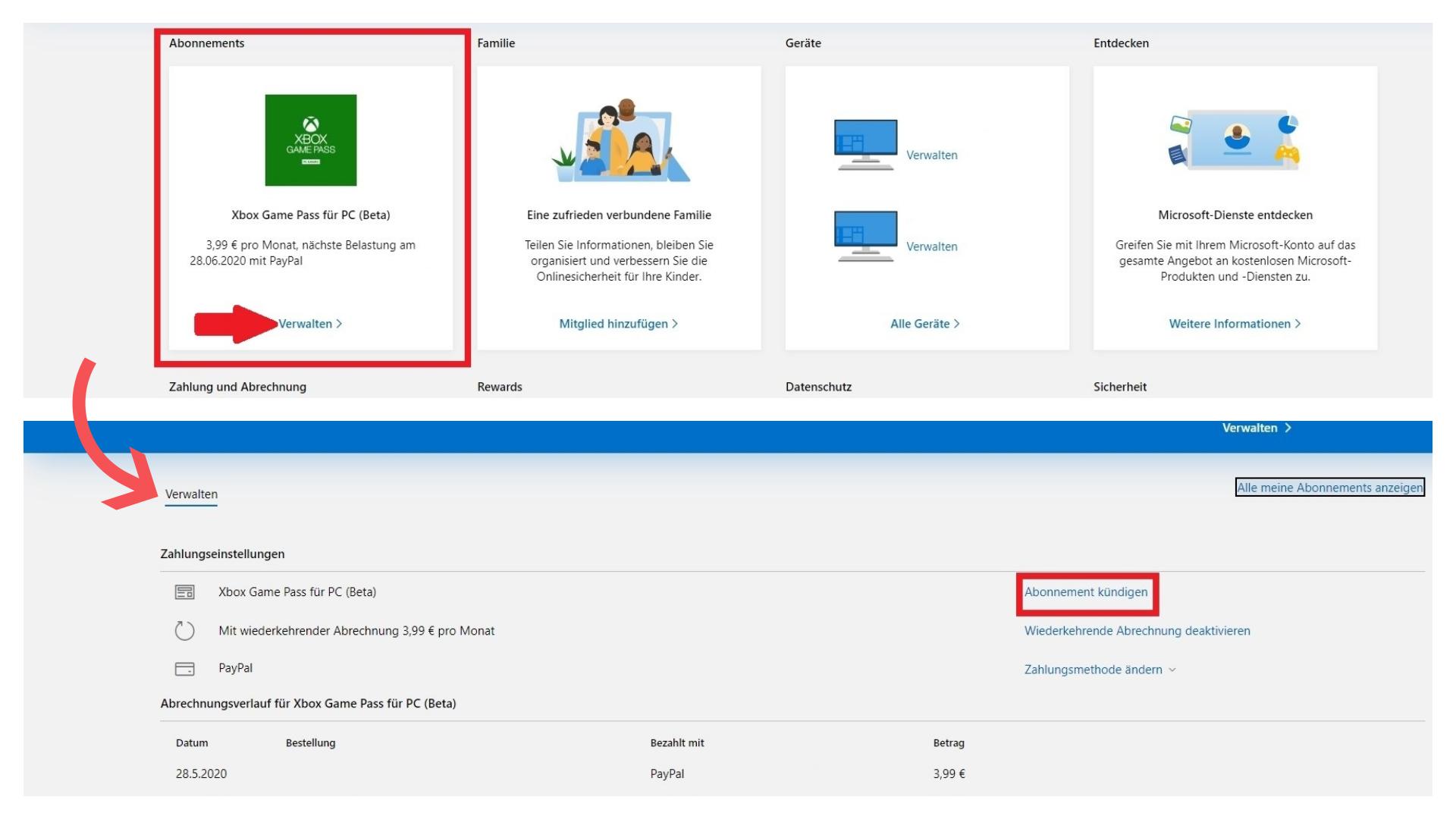Viewport: 1456px width, 819px height.
Task: Click the Xbox Game Pass green logo
Action: (310, 140)
